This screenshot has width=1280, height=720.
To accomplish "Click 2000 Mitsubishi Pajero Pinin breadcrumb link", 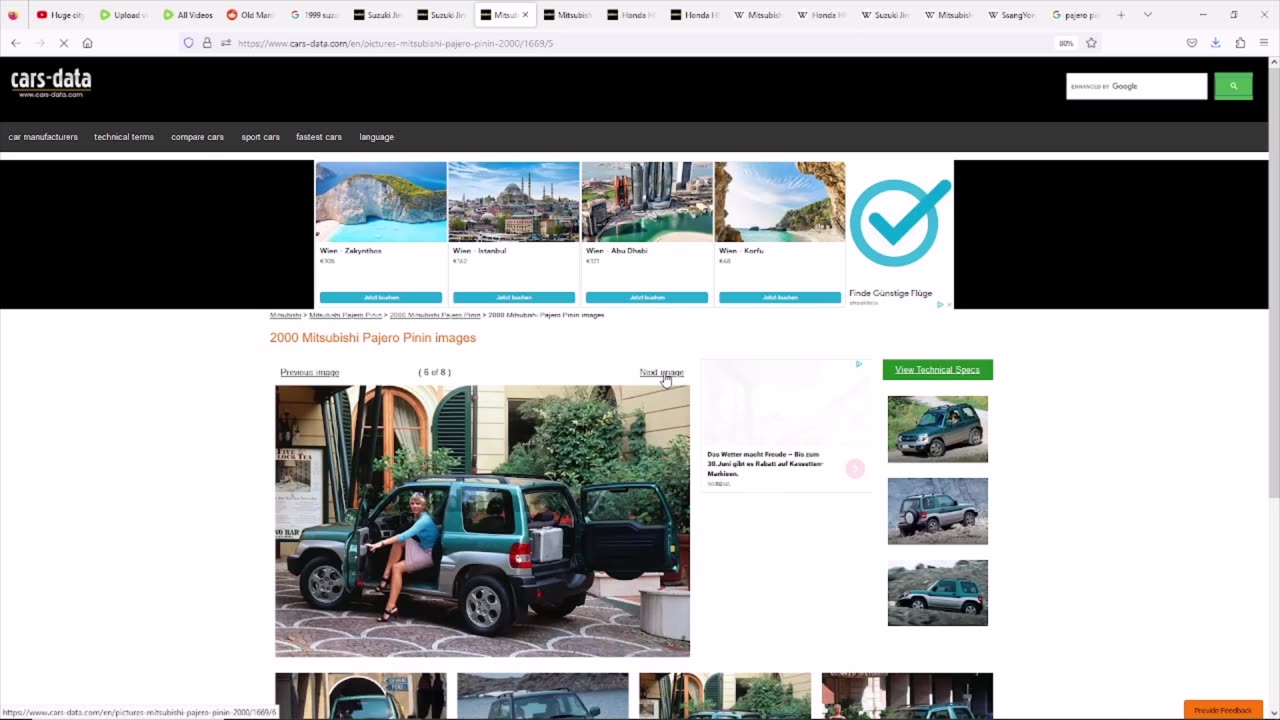I will pos(435,315).
